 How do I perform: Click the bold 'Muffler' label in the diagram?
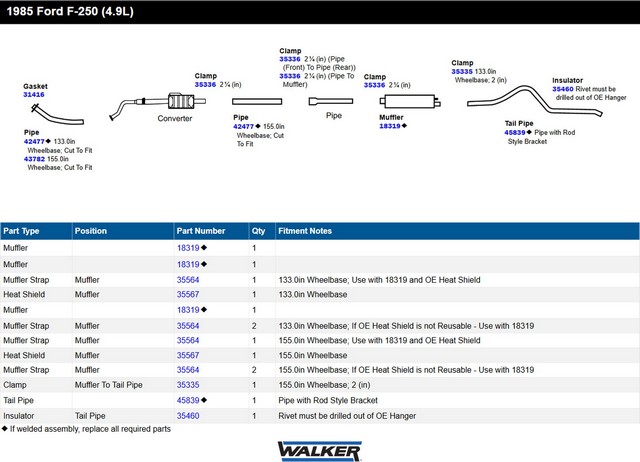(391, 118)
